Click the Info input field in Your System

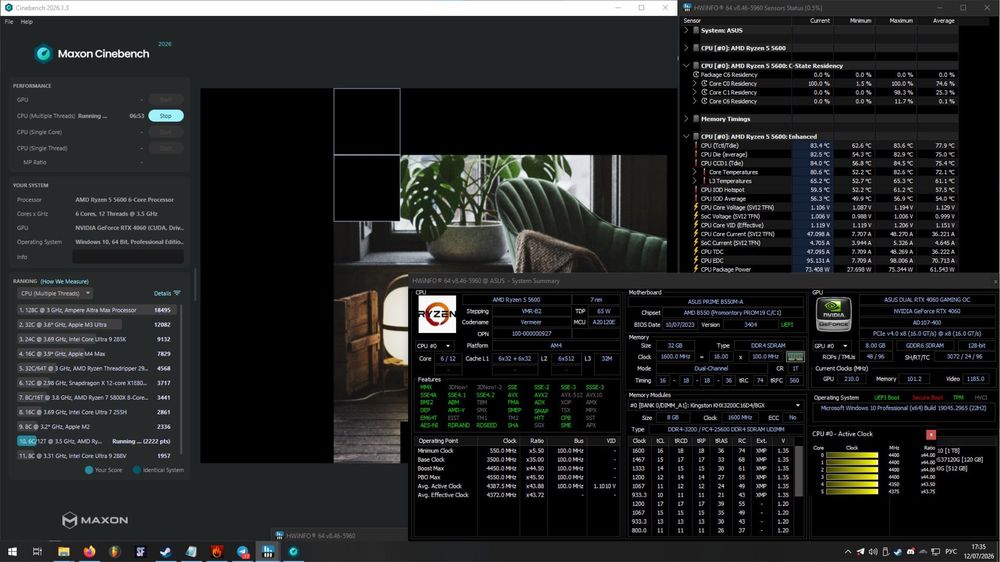click(x=128, y=257)
